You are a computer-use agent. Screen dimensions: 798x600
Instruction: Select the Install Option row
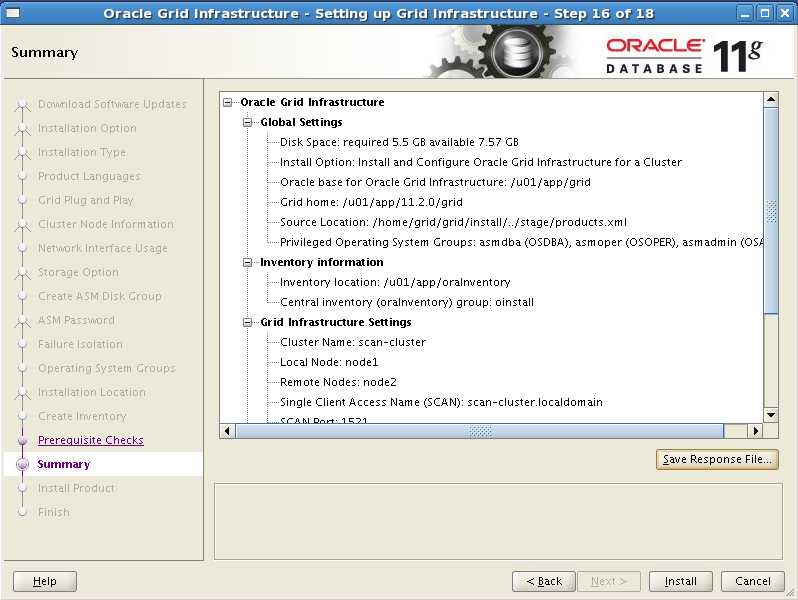point(481,162)
